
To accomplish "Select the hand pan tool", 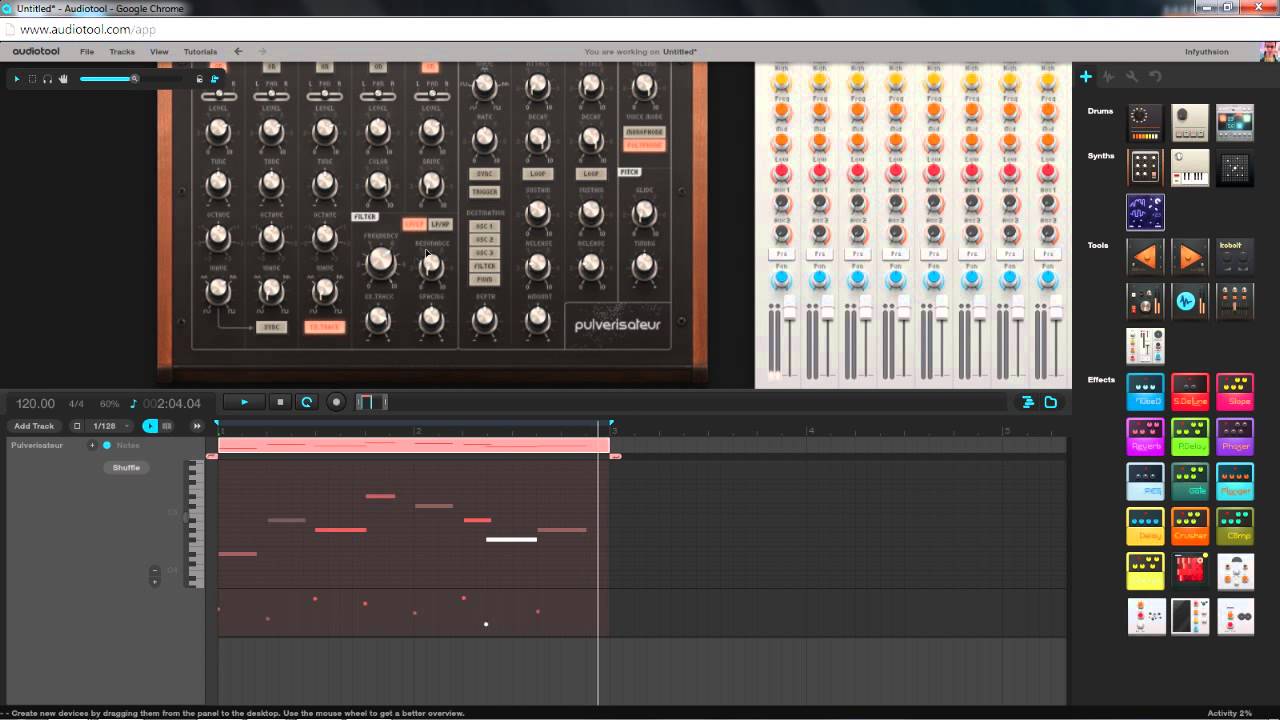I will [62, 78].
